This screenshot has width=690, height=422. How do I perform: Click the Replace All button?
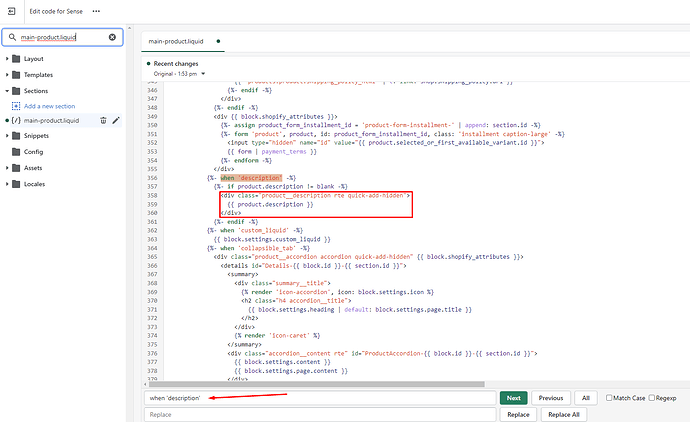(x=564, y=414)
